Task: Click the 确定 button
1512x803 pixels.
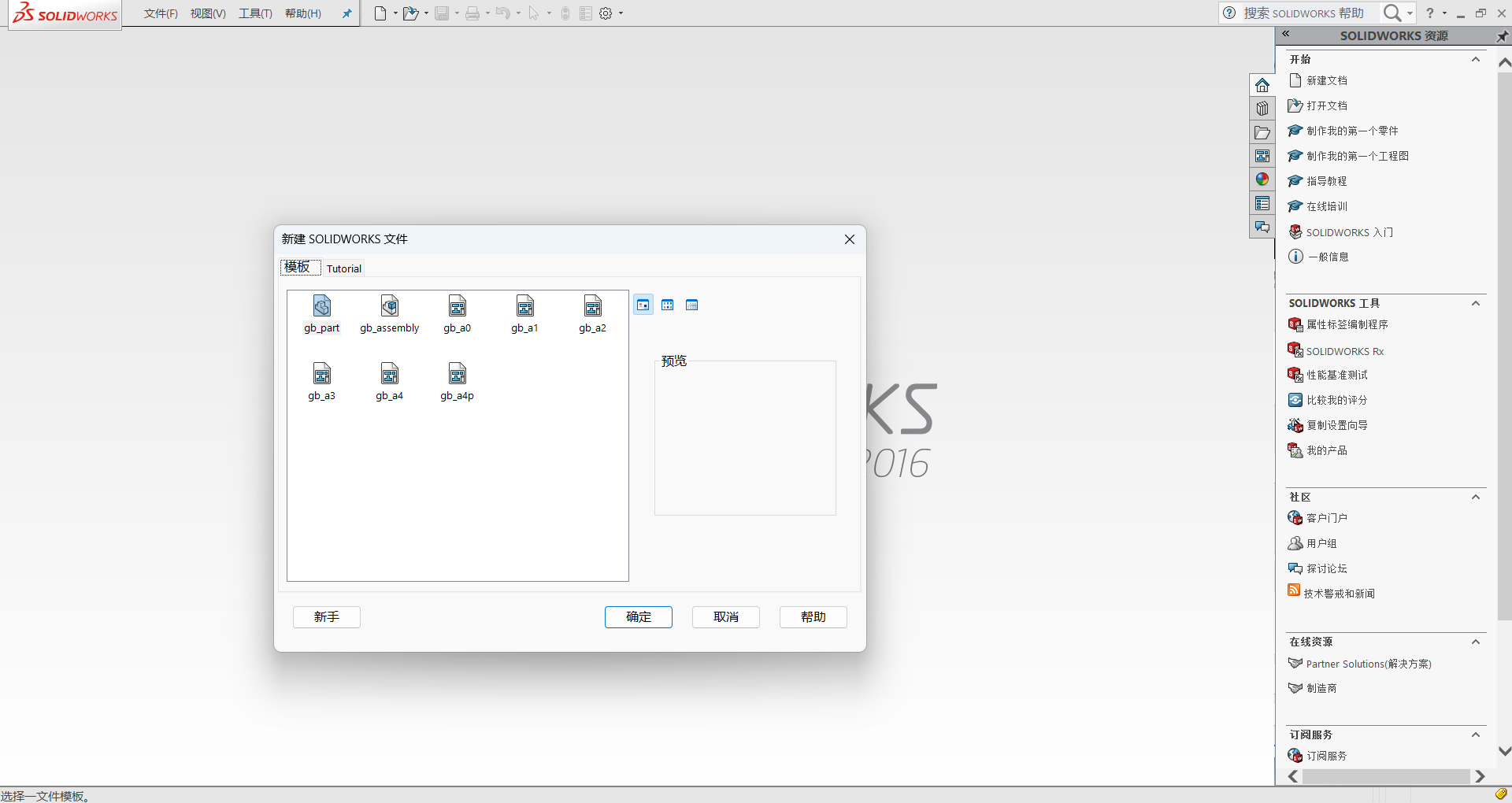Action: (x=639, y=617)
